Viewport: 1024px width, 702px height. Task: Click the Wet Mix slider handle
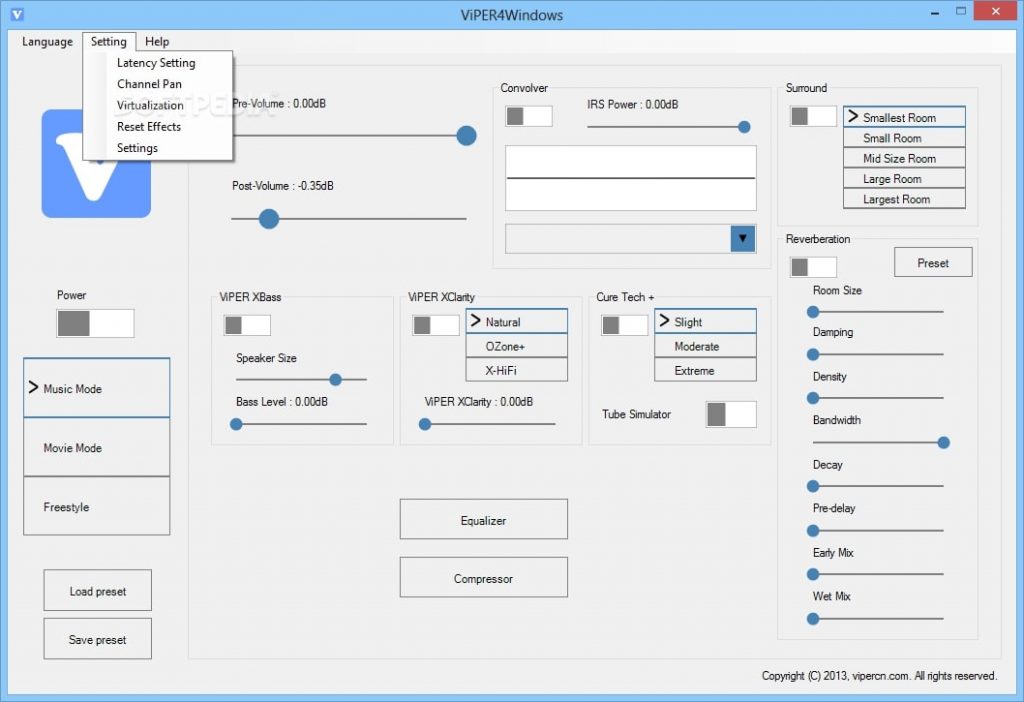813,618
